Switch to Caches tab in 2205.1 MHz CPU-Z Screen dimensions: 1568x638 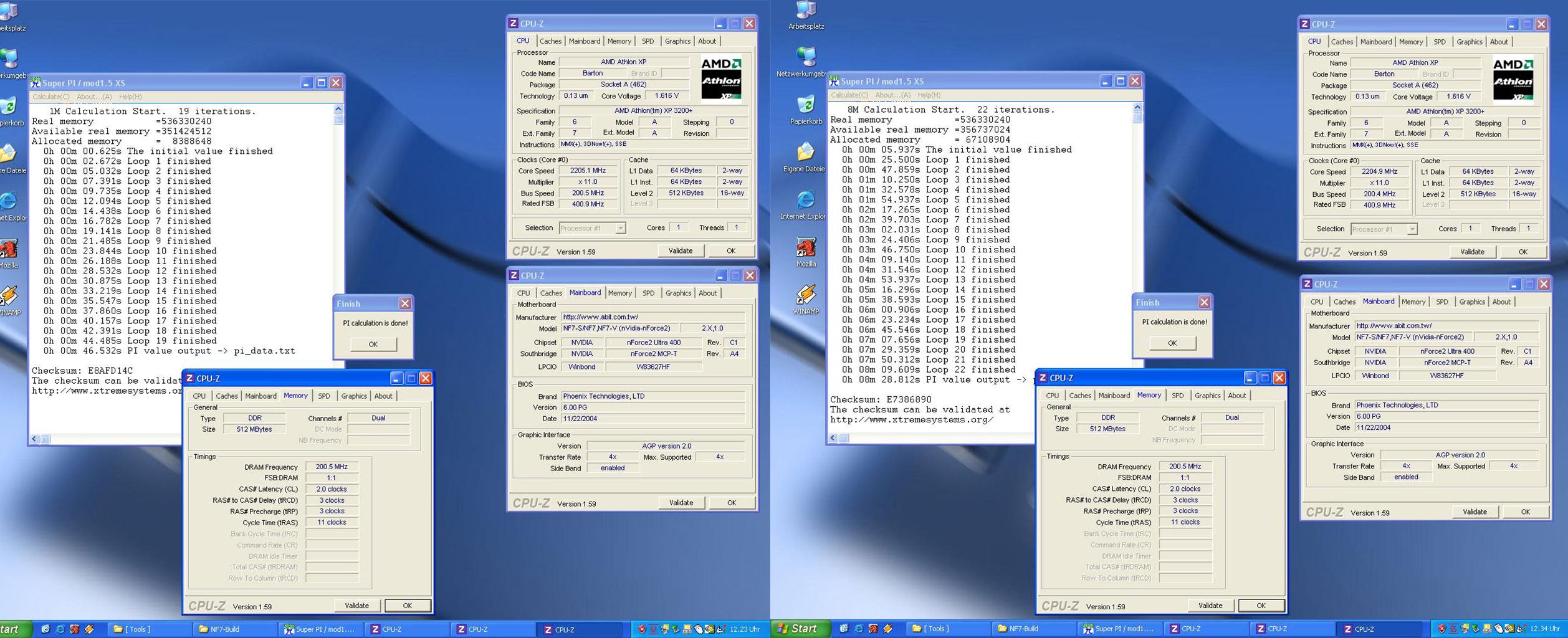tap(550, 41)
